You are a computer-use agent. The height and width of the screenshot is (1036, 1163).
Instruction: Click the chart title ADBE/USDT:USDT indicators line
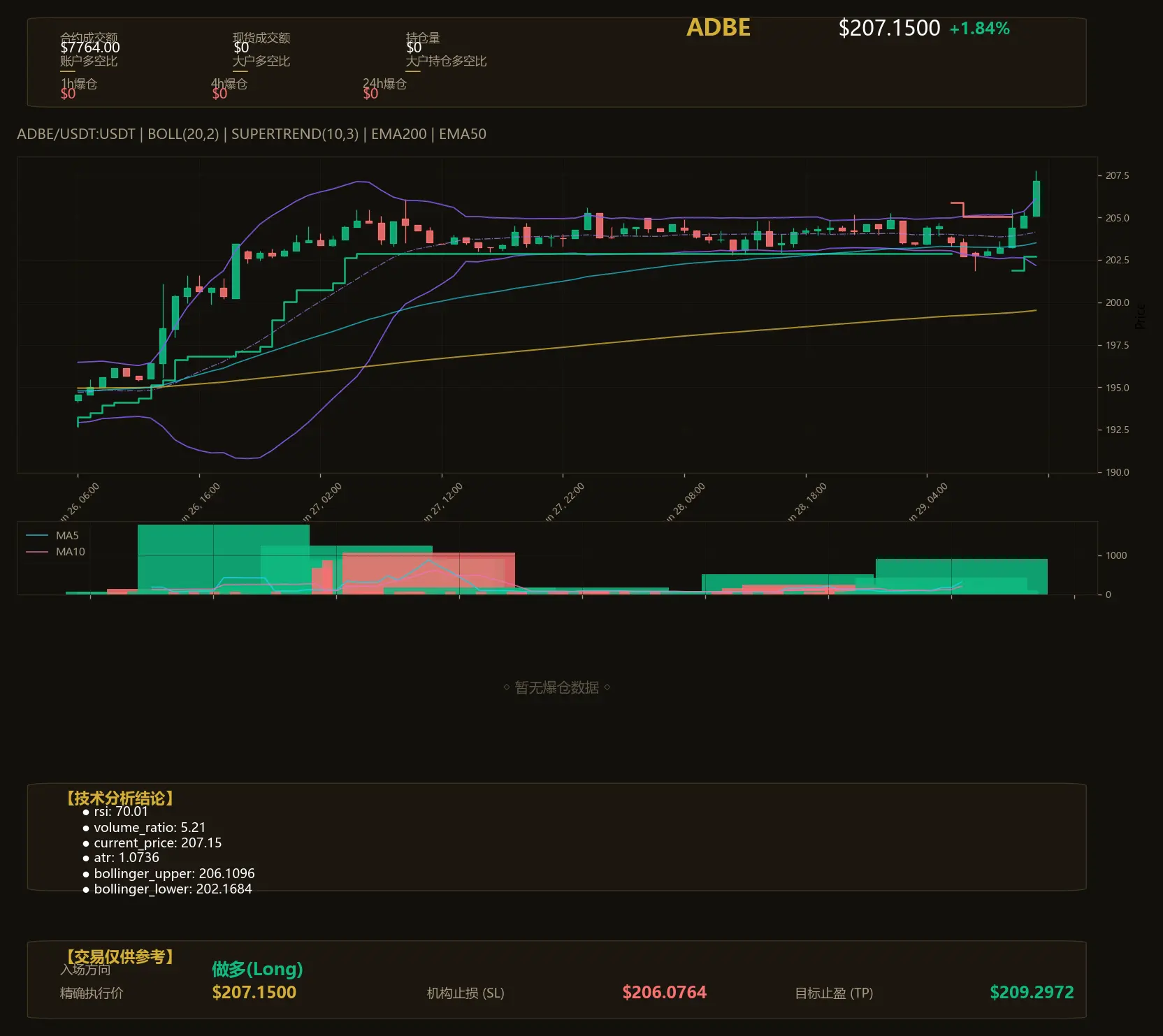click(252, 134)
